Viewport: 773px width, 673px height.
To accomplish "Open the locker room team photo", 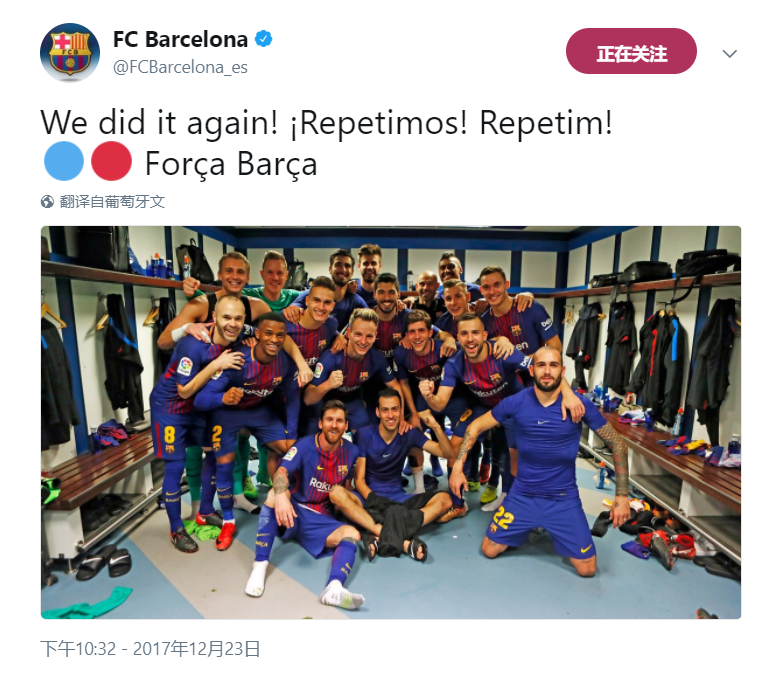I will point(391,423).
